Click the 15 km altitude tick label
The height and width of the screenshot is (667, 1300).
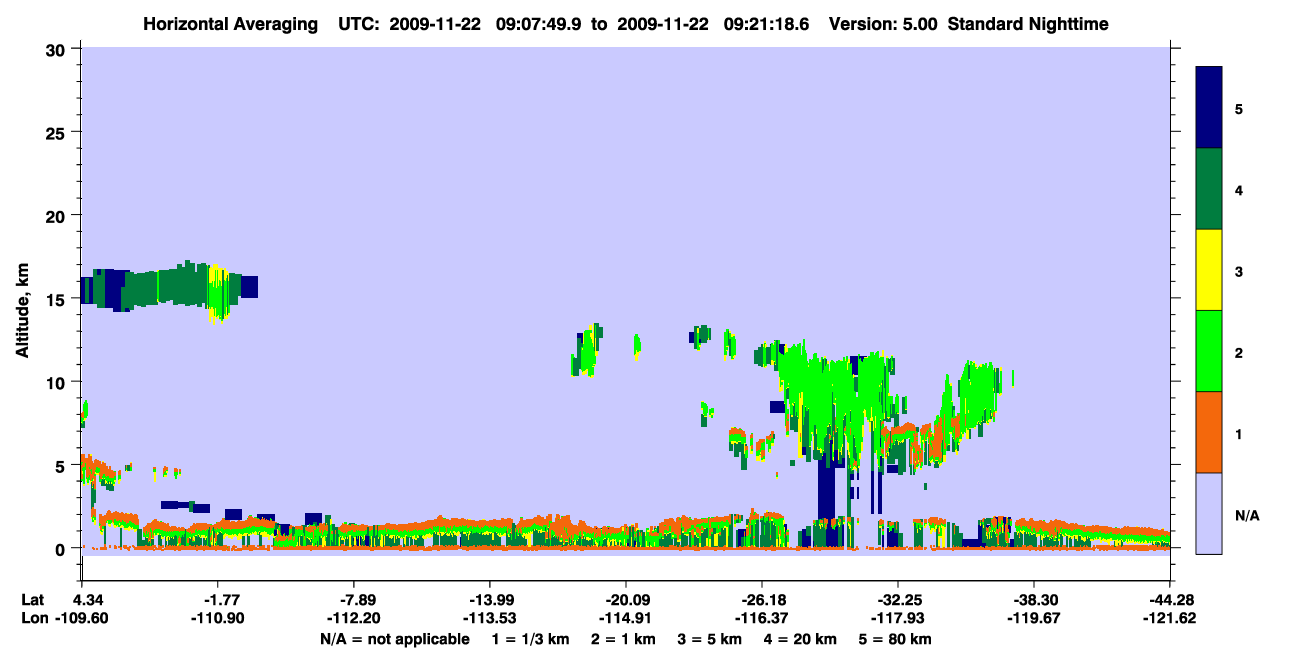[x=58, y=299]
